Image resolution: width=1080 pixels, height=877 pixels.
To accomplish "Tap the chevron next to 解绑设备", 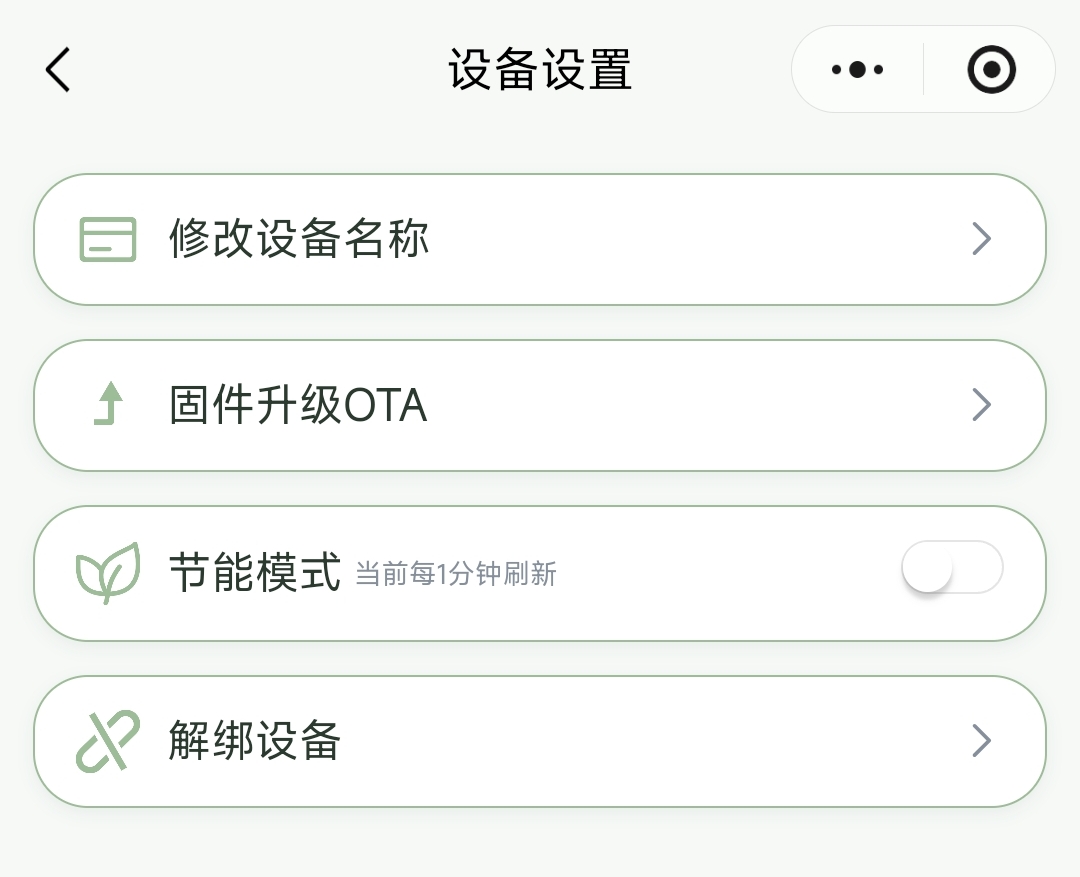I will point(981,740).
